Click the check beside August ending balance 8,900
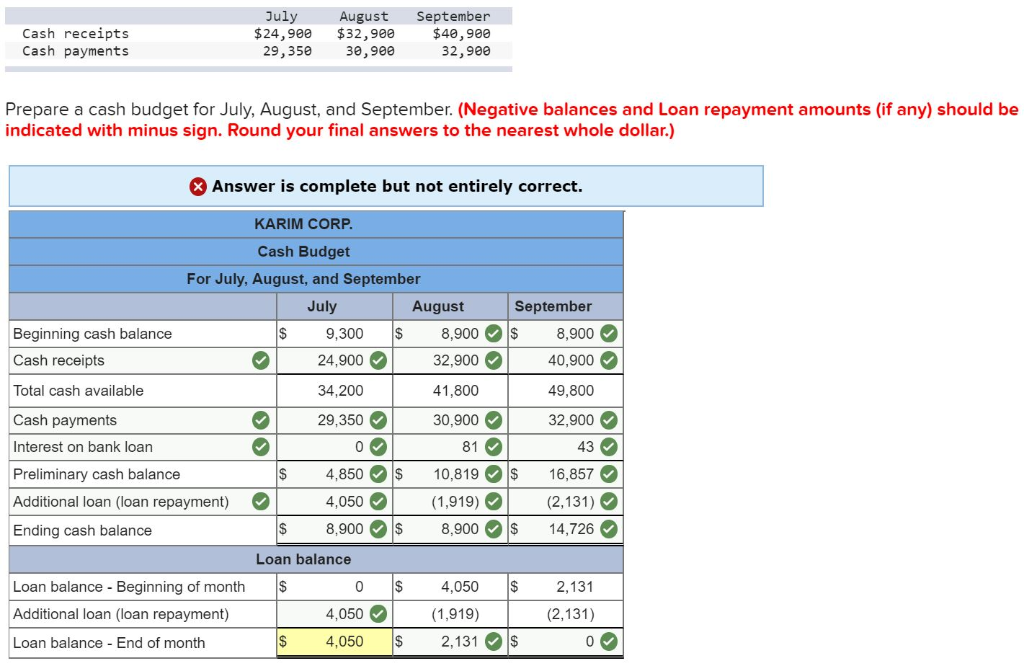Viewport: 1024px width, 666px height. 494,529
